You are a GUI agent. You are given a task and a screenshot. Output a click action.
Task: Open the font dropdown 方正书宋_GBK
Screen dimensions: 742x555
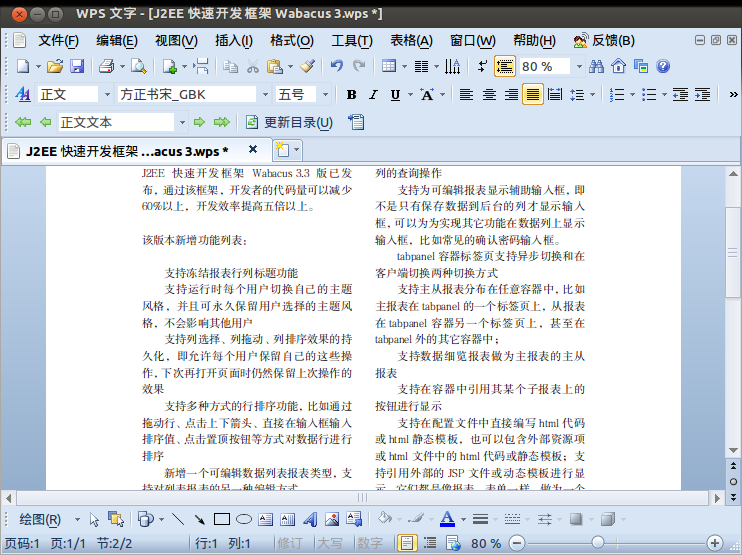coord(265,95)
